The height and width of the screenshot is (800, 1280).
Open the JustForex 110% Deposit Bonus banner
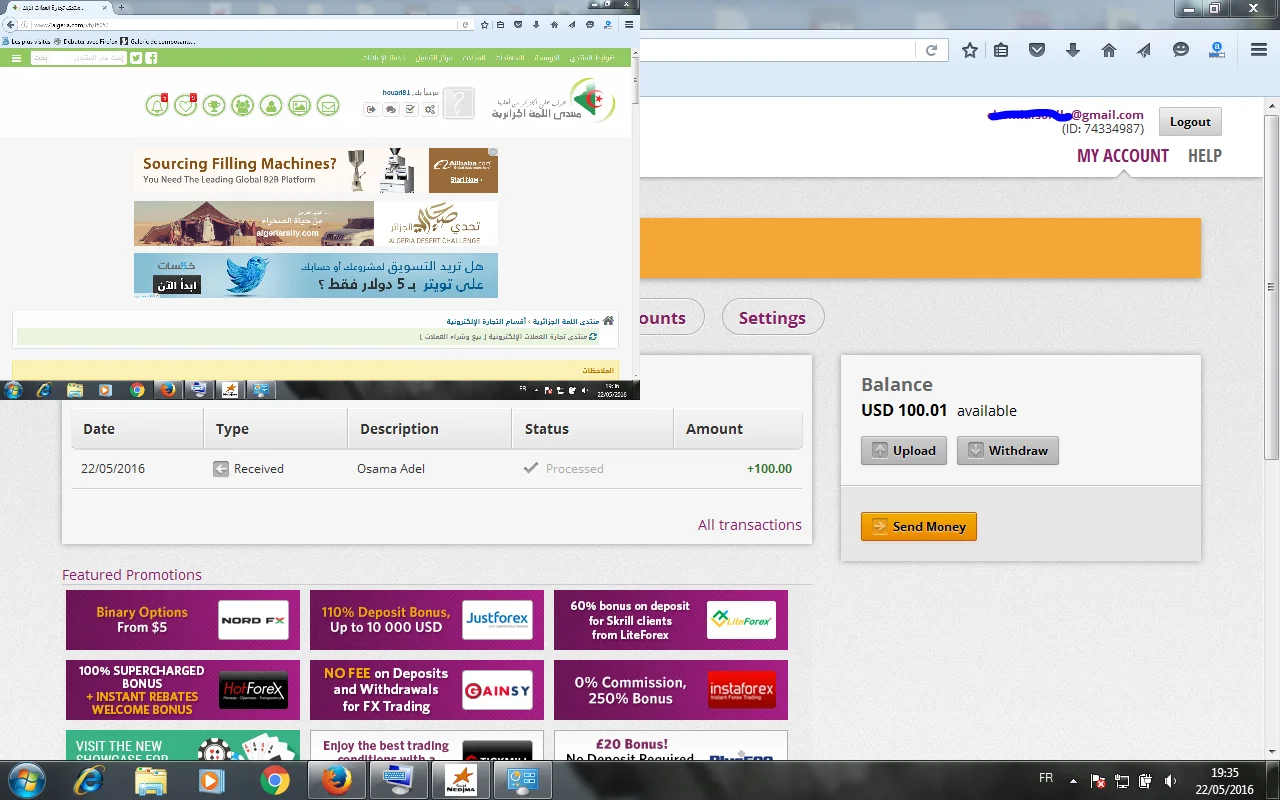(427, 620)
